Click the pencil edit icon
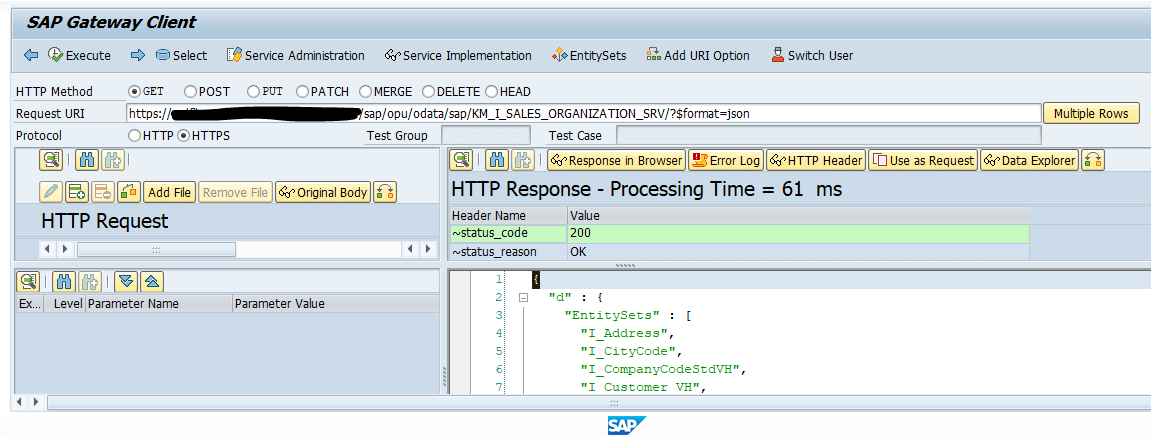This screenshot has width=1151, height=437. [x=51, y=192]
